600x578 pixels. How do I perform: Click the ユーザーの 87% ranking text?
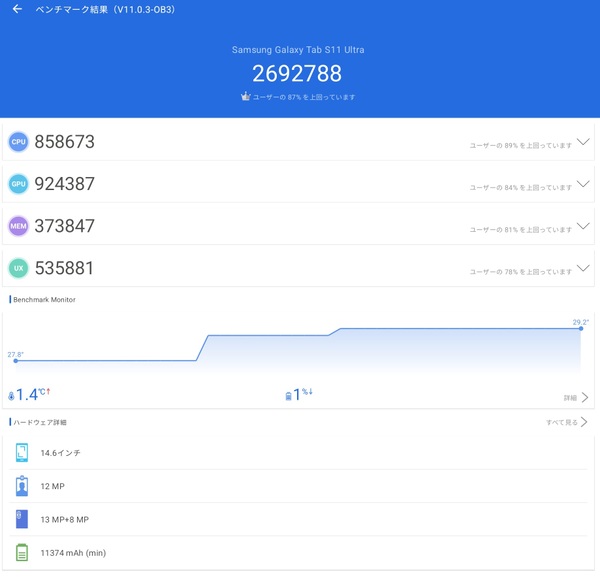304,97
